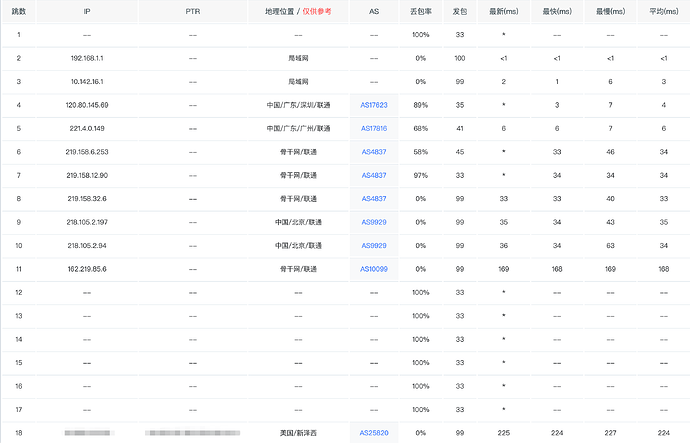The height and width of the screenshot is (443, 690).
Task: Select slowest latency 63 in hop 10
Action: tap(610, 245)
